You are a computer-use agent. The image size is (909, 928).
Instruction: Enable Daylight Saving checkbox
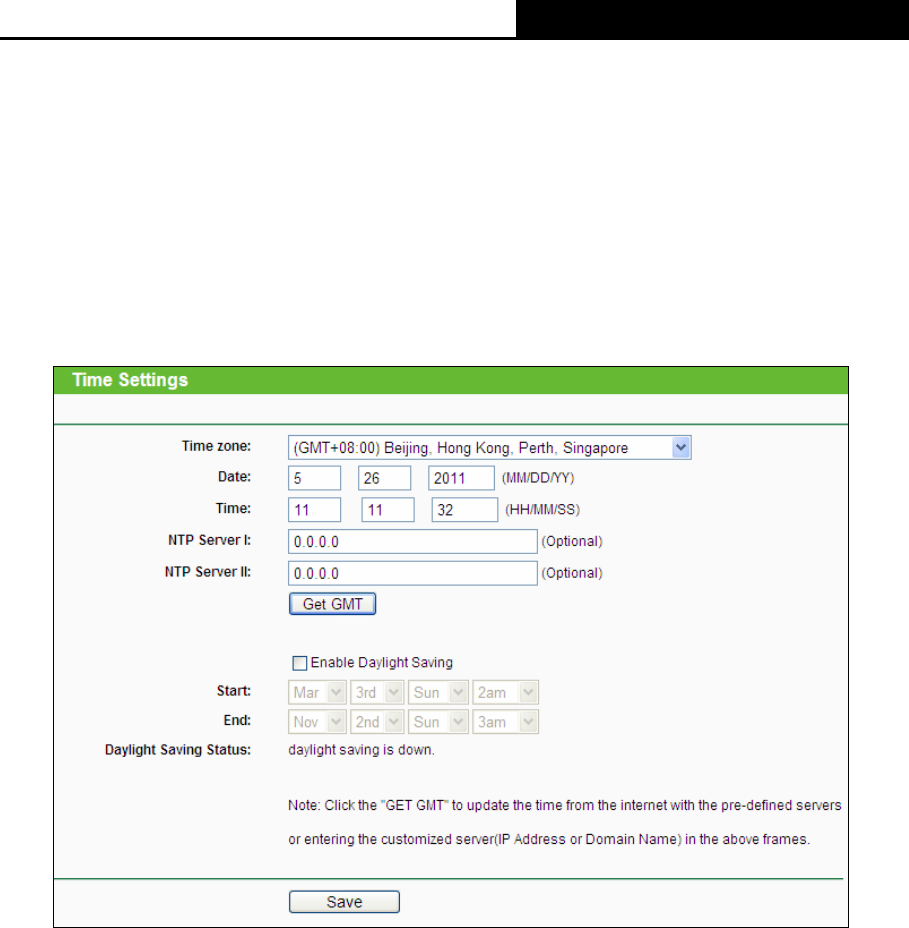(300, 663)
